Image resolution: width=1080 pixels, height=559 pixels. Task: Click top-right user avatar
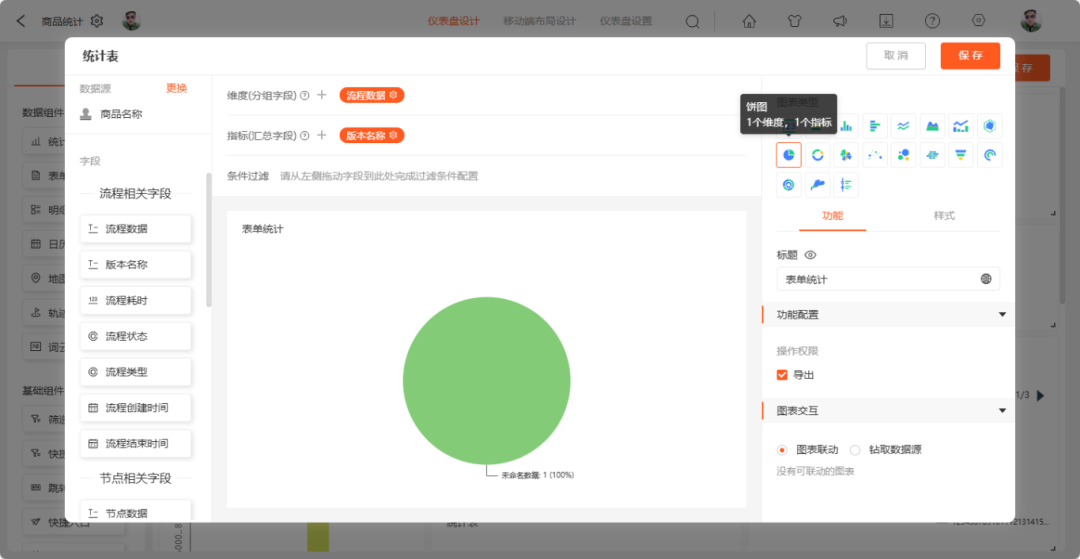click(x=1030, y=21)
